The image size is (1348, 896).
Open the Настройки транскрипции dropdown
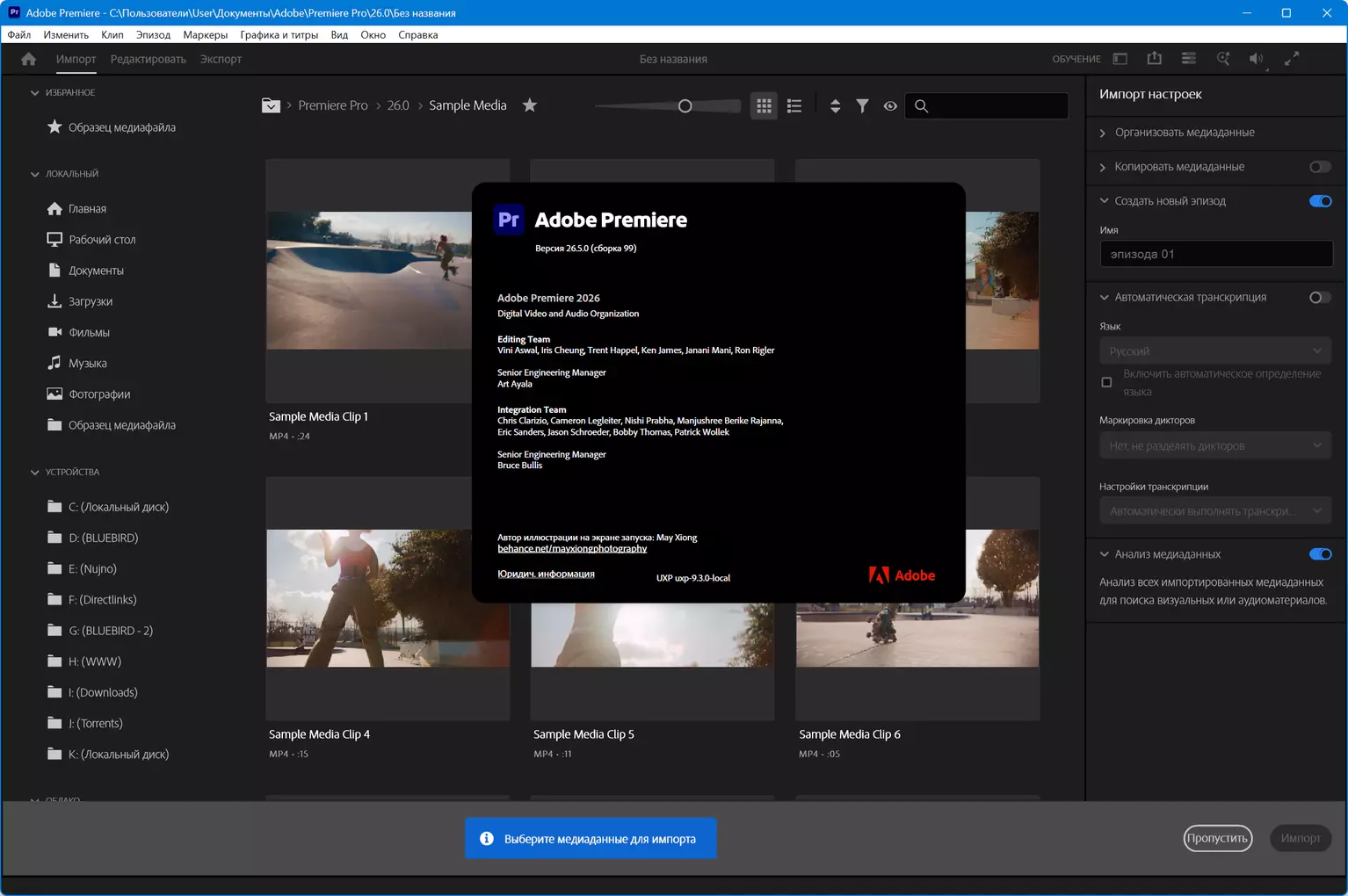pyautogui.click(x=1215, y=511)
